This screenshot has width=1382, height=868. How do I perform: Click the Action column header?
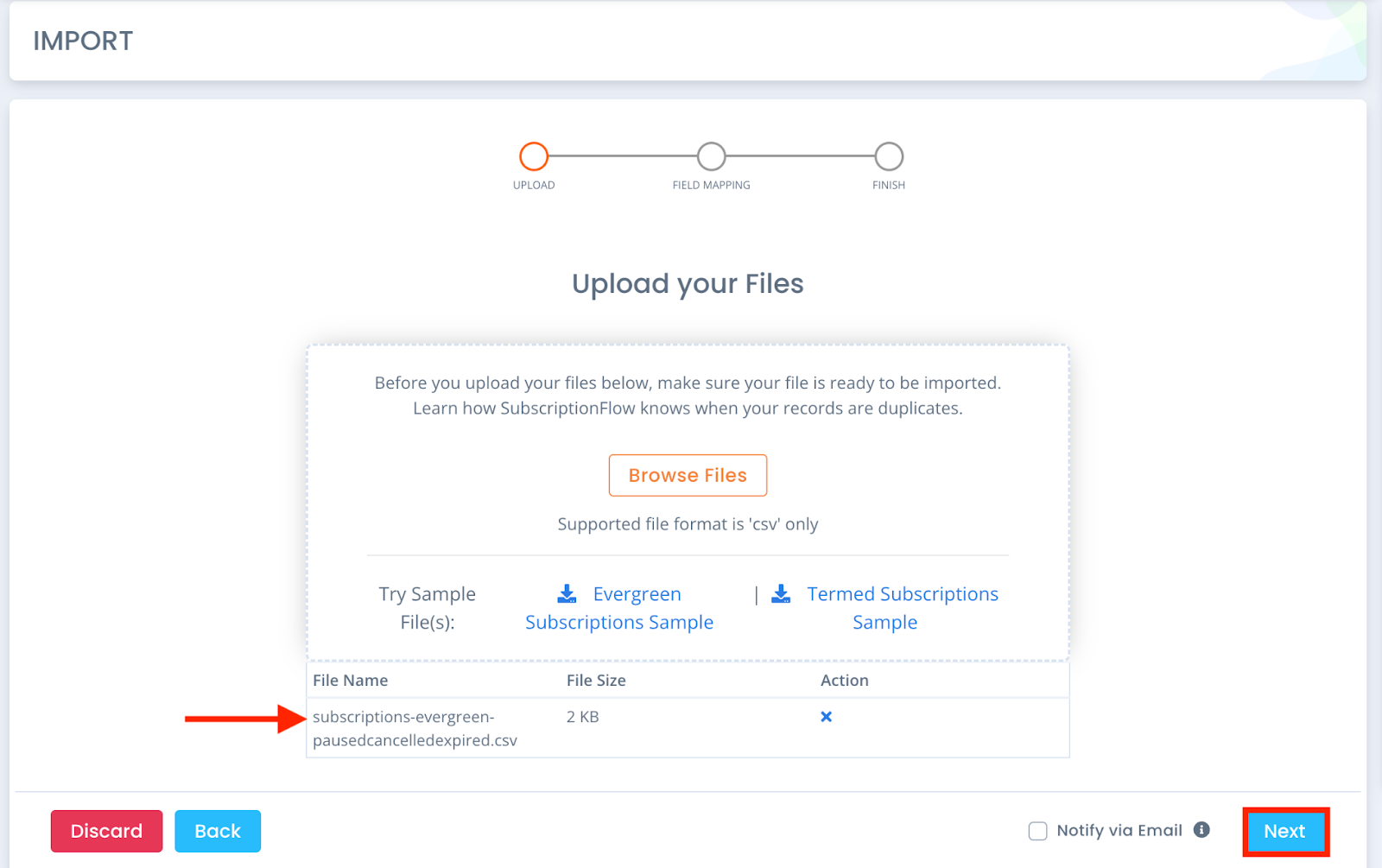click(845, 681)
